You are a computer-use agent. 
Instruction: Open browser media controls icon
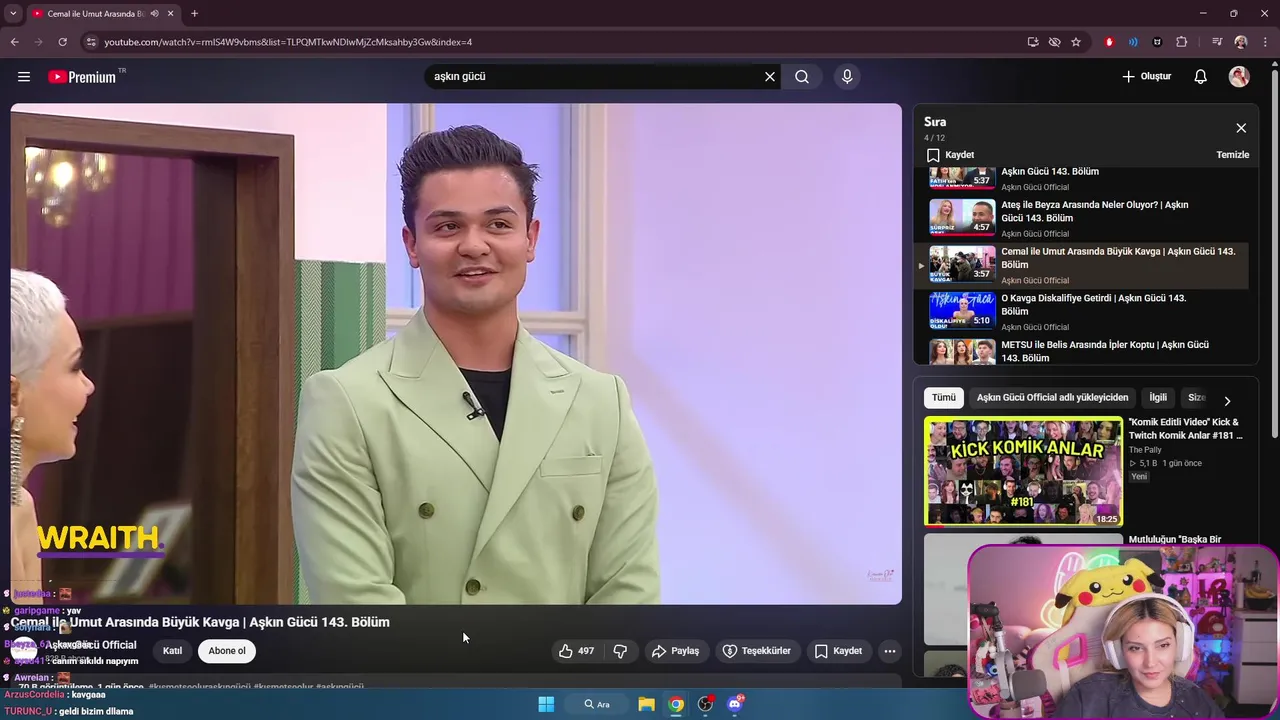point(1217,42)
